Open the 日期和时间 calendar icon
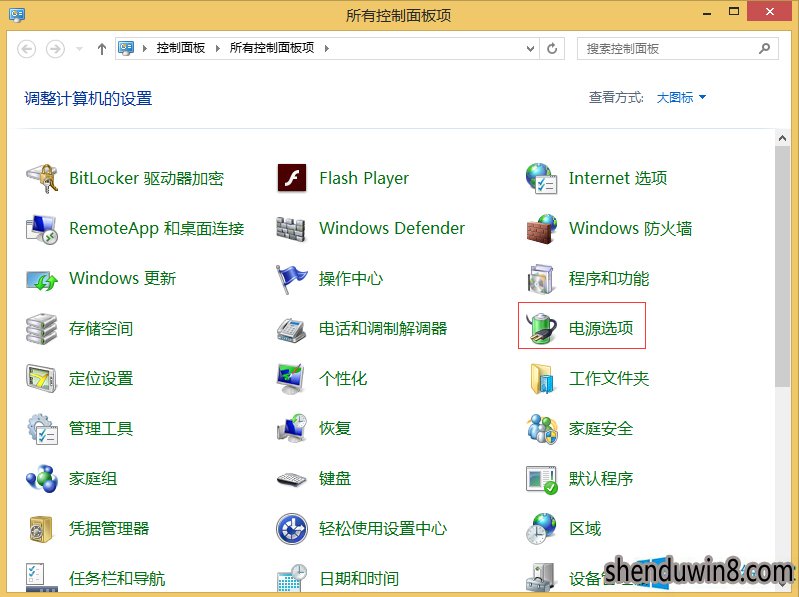The height and width of the screenshot is (597, 799). pos(291,578)
